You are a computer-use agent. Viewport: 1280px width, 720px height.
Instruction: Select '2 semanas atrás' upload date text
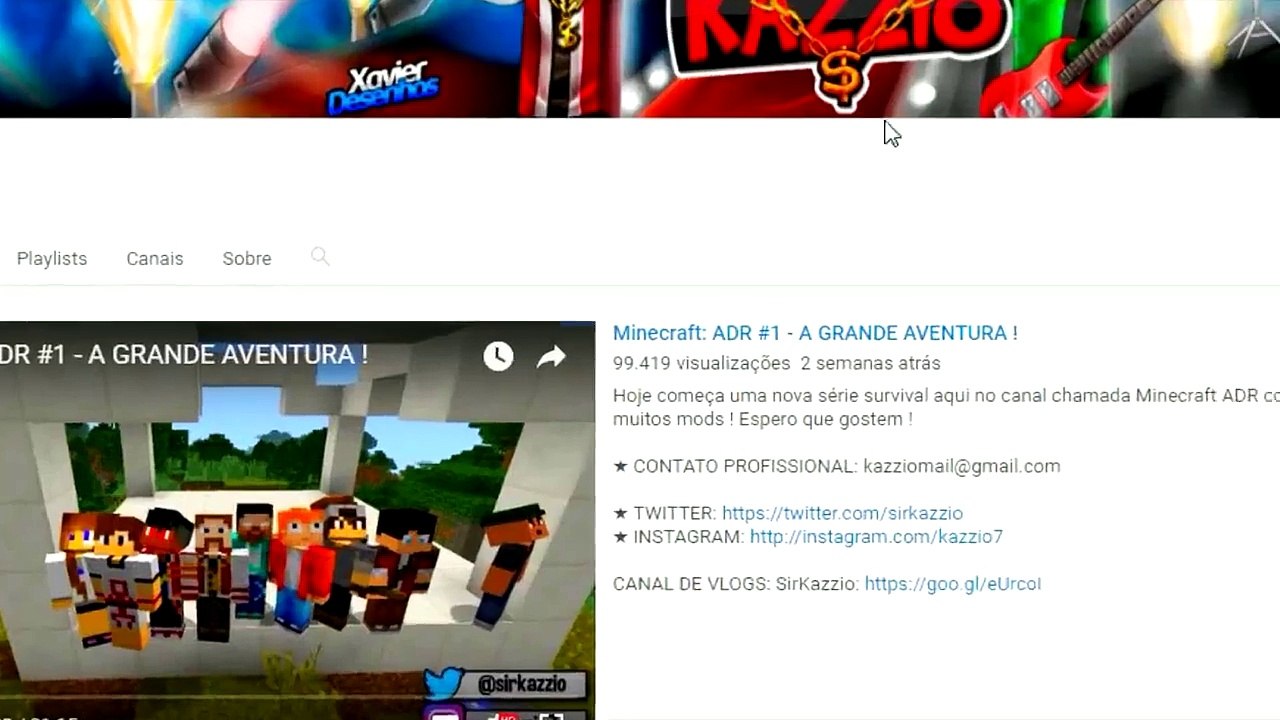coord(871,363)
